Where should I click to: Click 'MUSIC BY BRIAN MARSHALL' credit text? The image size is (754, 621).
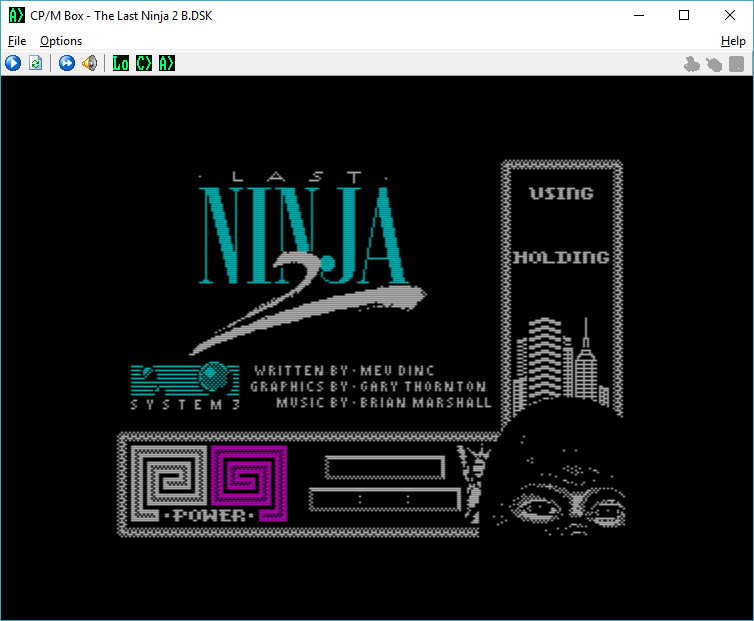point(384,403)
